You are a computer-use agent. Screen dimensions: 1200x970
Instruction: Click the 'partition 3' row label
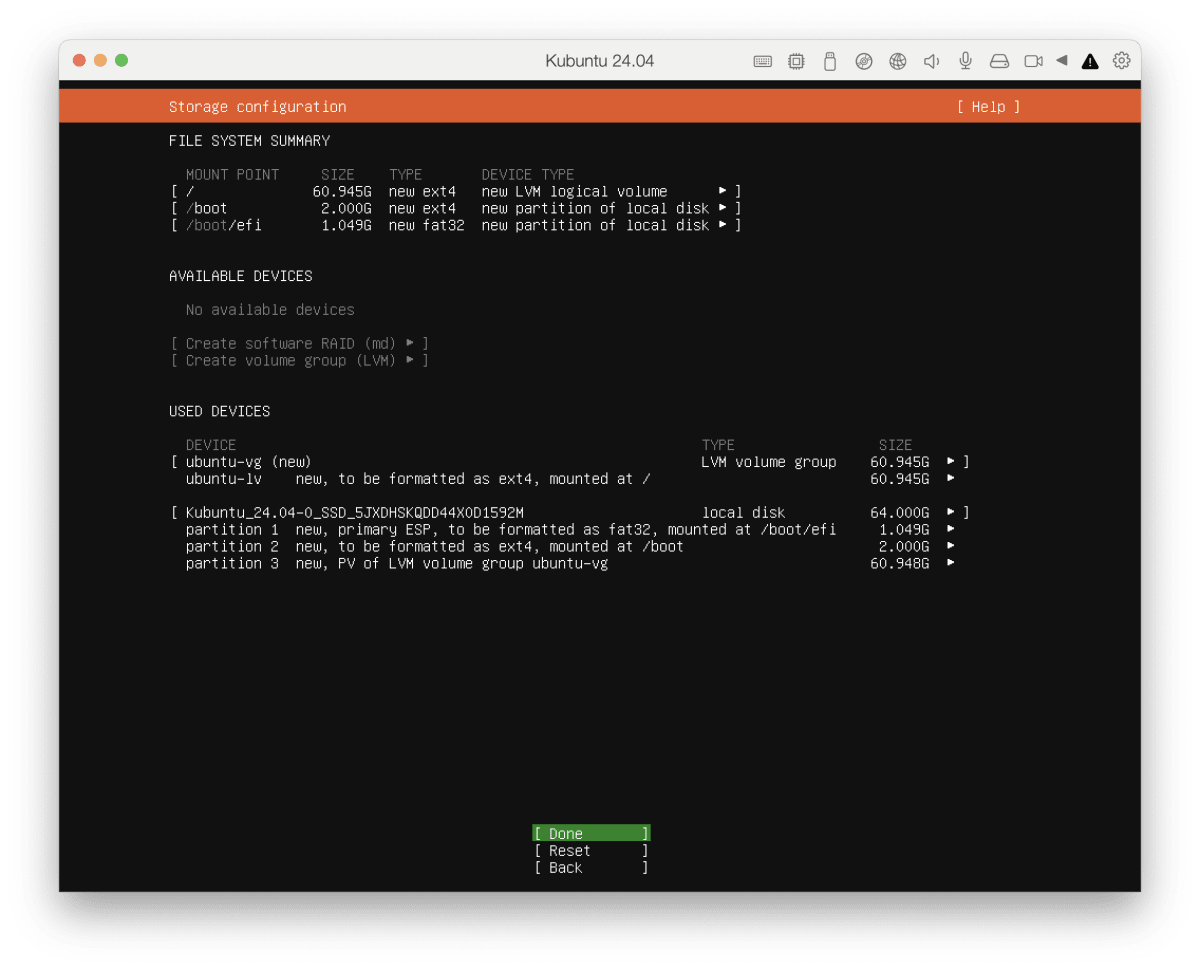pyautogui.click(x=231, y=563)
